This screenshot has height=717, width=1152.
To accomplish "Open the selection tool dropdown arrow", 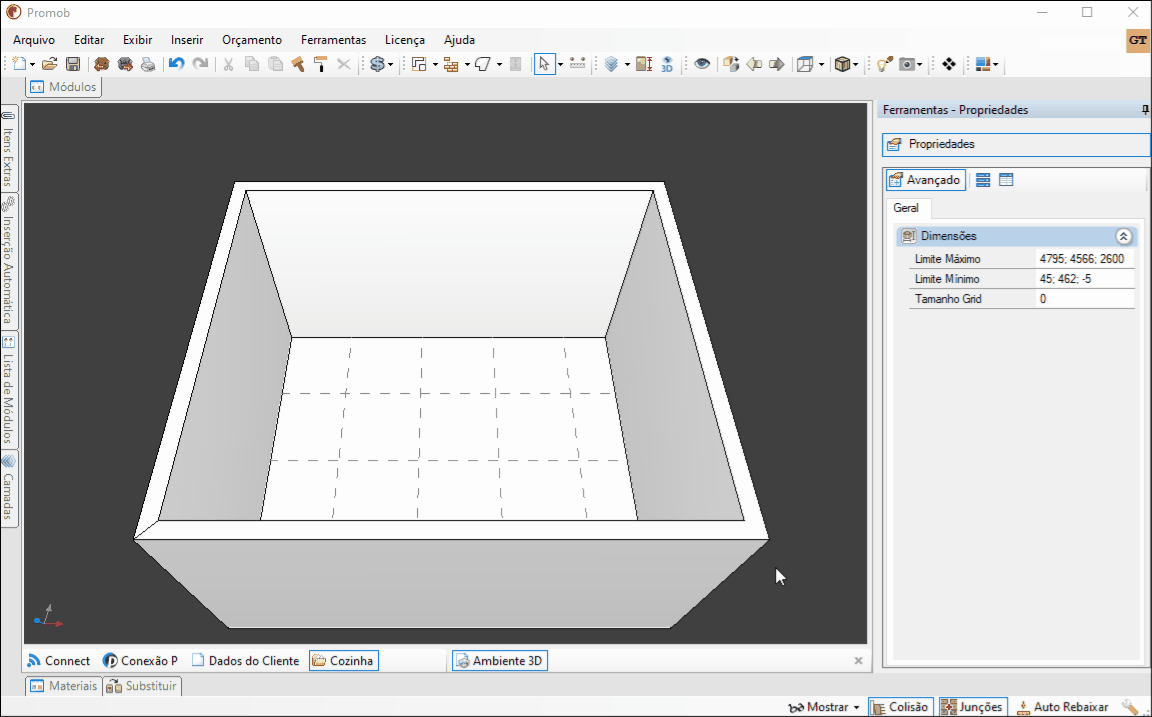I will (x=560, y=65).
